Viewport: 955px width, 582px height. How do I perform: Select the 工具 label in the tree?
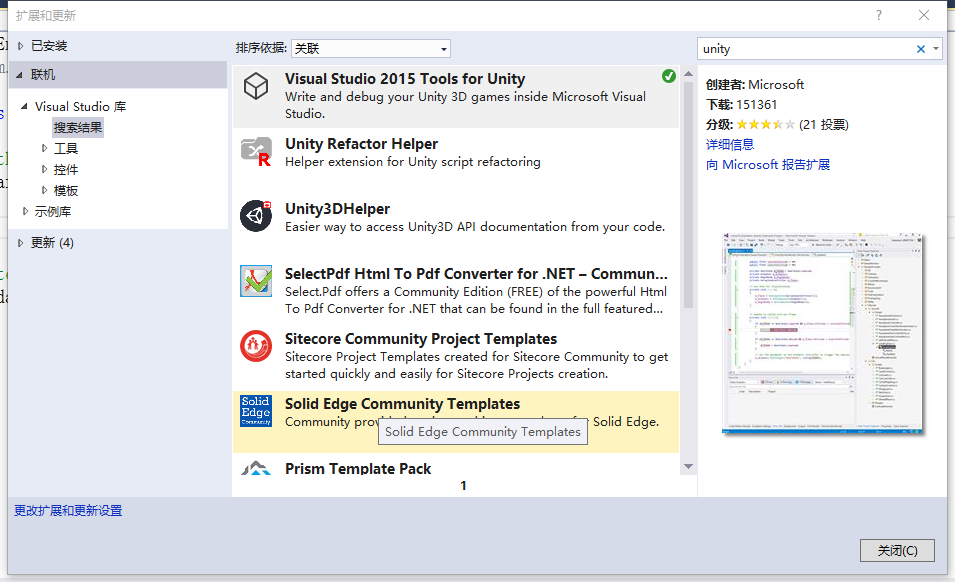click(66, 148)
